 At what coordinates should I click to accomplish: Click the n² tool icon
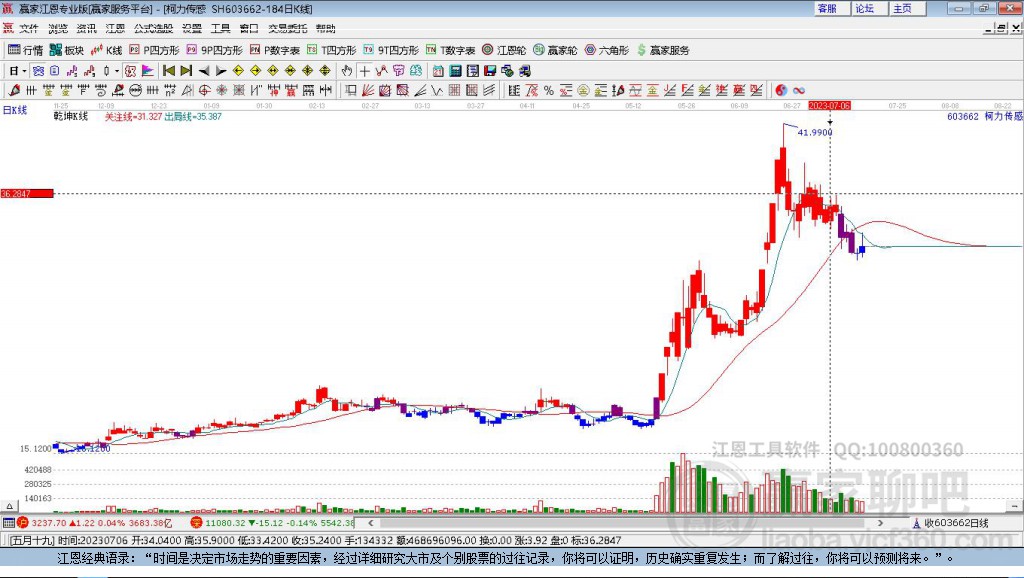click(x=170, y=91)
